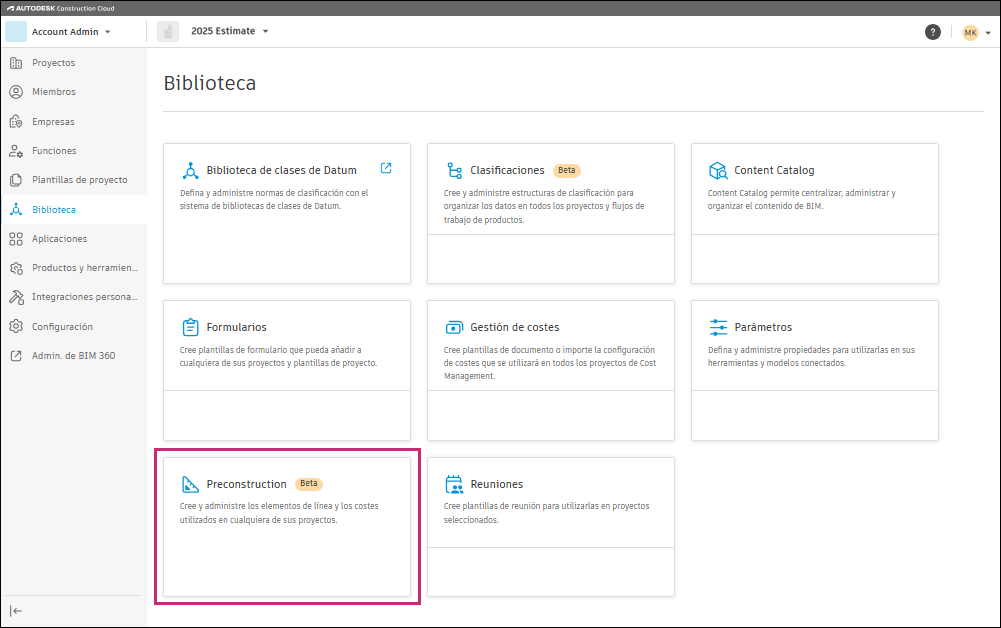Click the Configuración gear icon
Image resolution: width=1001 pixels, height=628 pixels.
tap(16, 326)
